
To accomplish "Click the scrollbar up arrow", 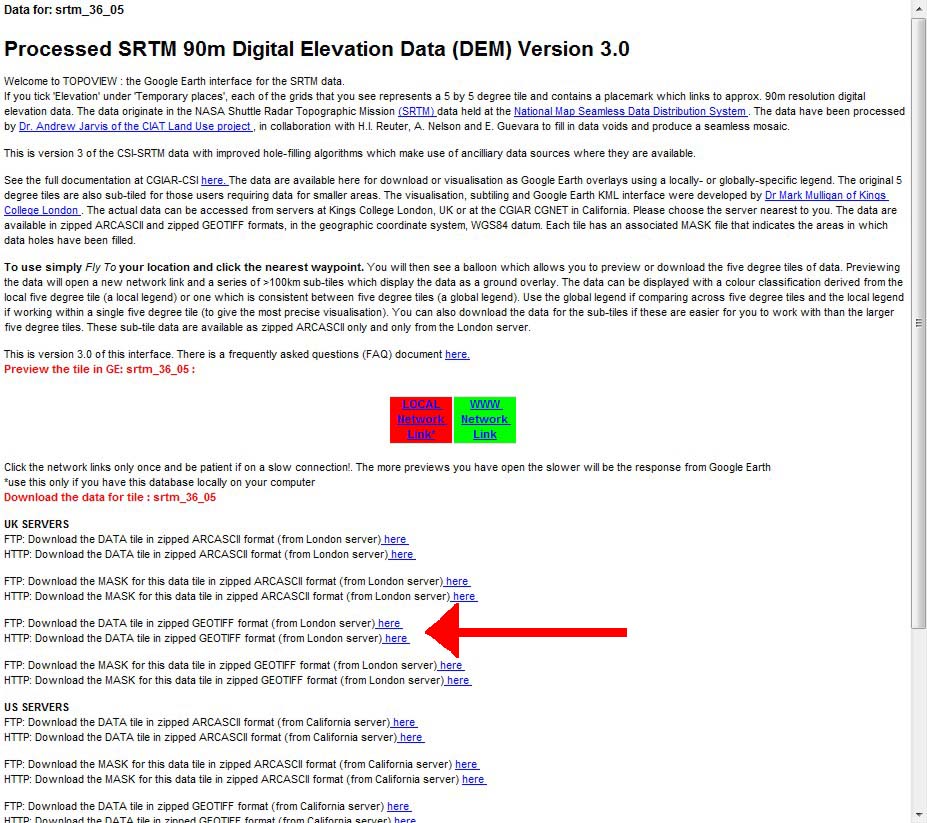I will tap(919, 9).
